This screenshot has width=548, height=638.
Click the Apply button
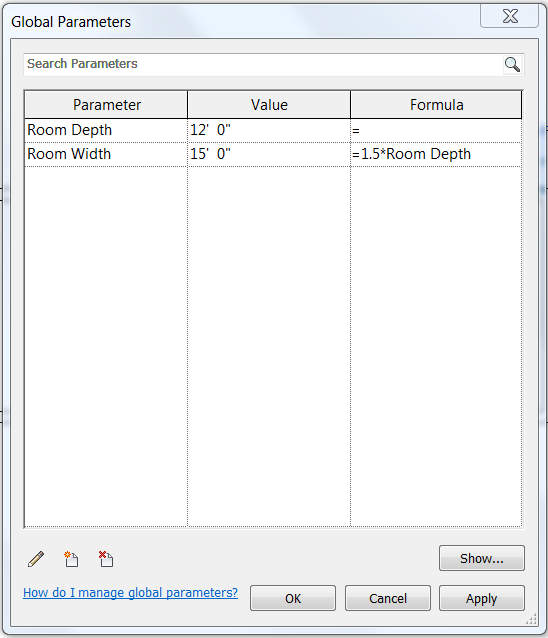coord(482,598)
